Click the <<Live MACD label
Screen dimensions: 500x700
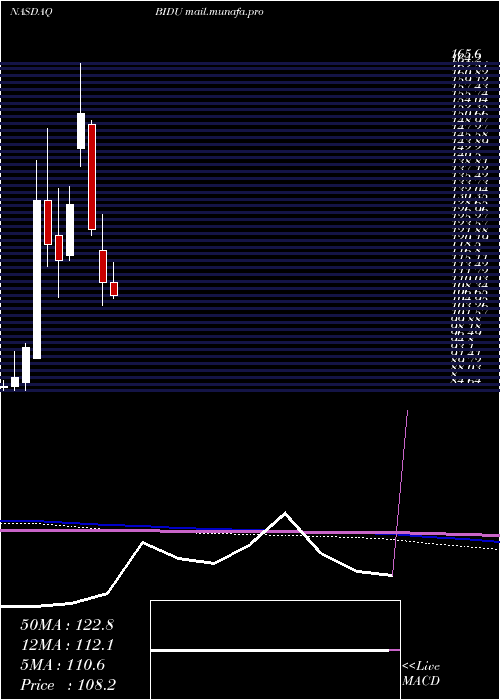click(x=421, y=674)
